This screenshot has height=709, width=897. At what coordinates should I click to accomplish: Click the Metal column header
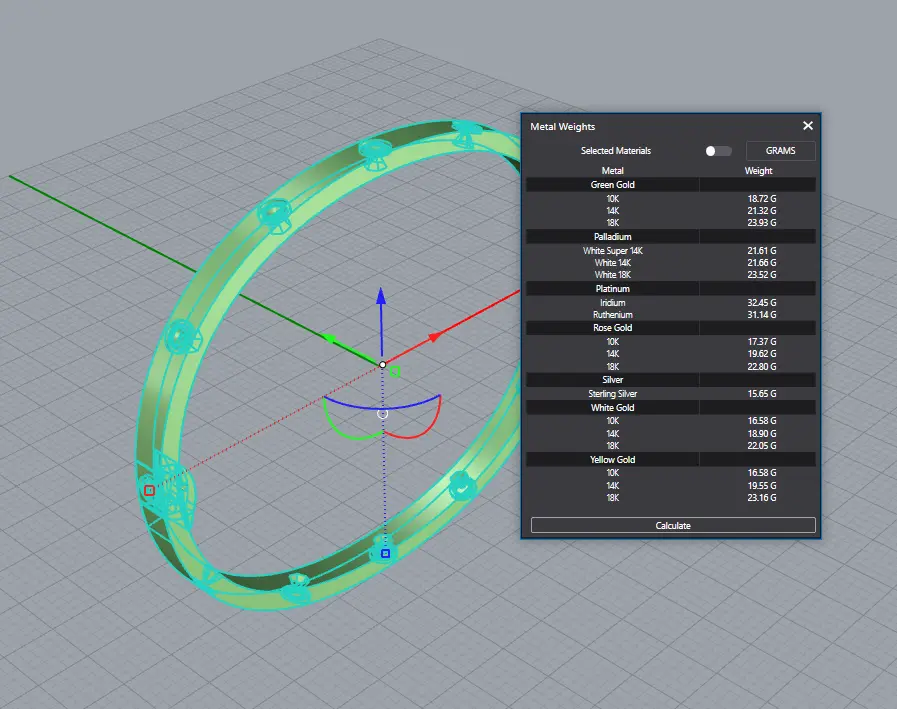[x=612, y=171]
